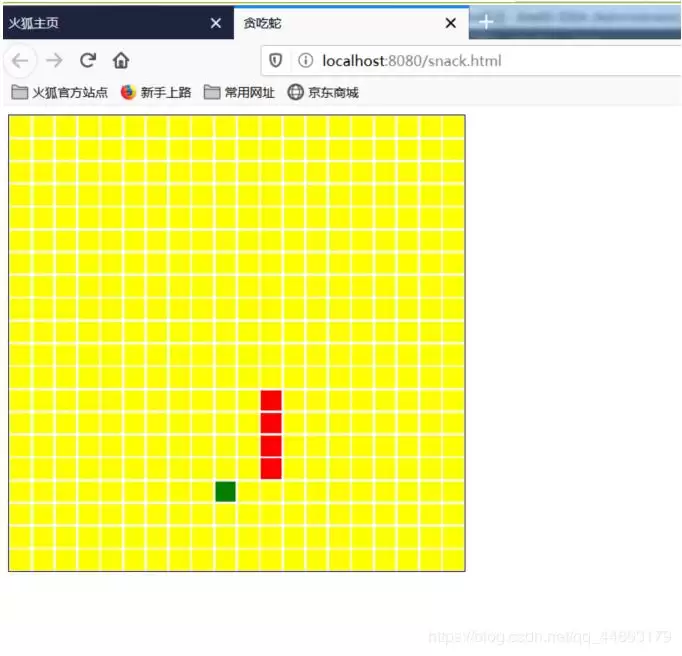The height and width of the screenshot is (656, 682).
Task: Click the Firefox icon beside 新手上路
Action: pyautogui.click(x=128, y=92)
